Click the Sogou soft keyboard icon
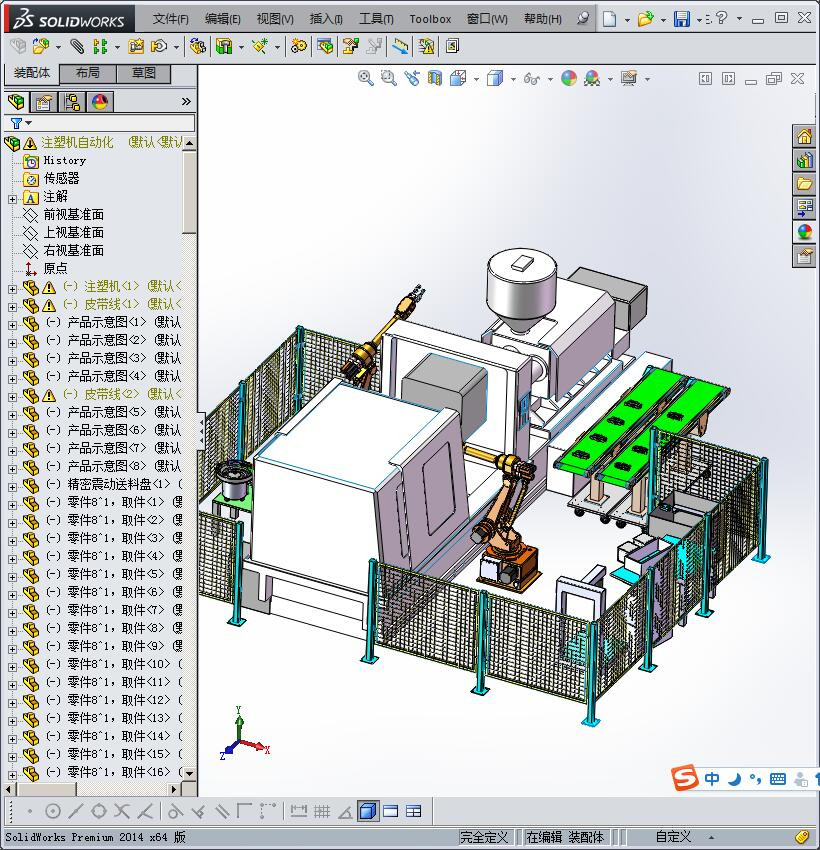This screenshot has width=820, height=850. [777, 779]
